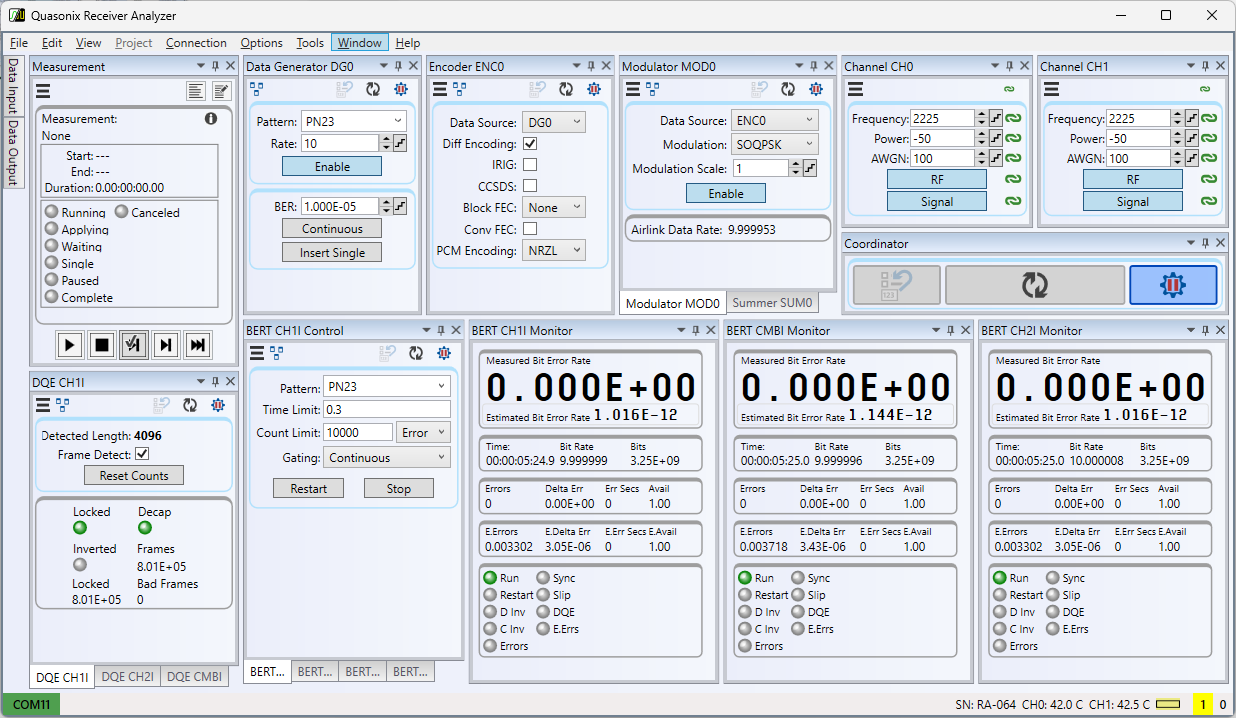Viewport: 1236px width, 718px height.
Task: Open the Modulator MOD0 hamburger menu
Action: 631,89
